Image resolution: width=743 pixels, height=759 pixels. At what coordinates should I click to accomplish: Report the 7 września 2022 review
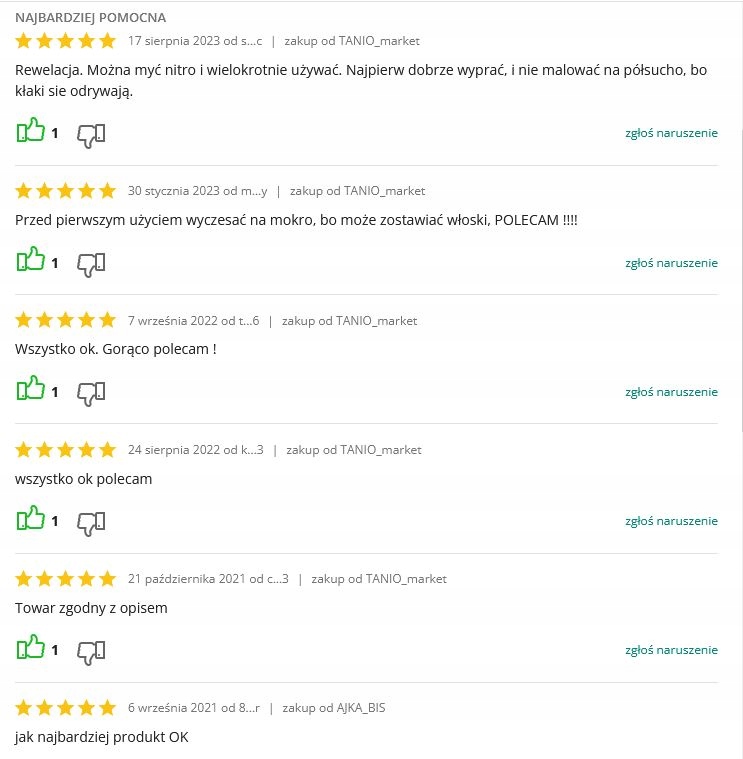[x=671, y=392]
